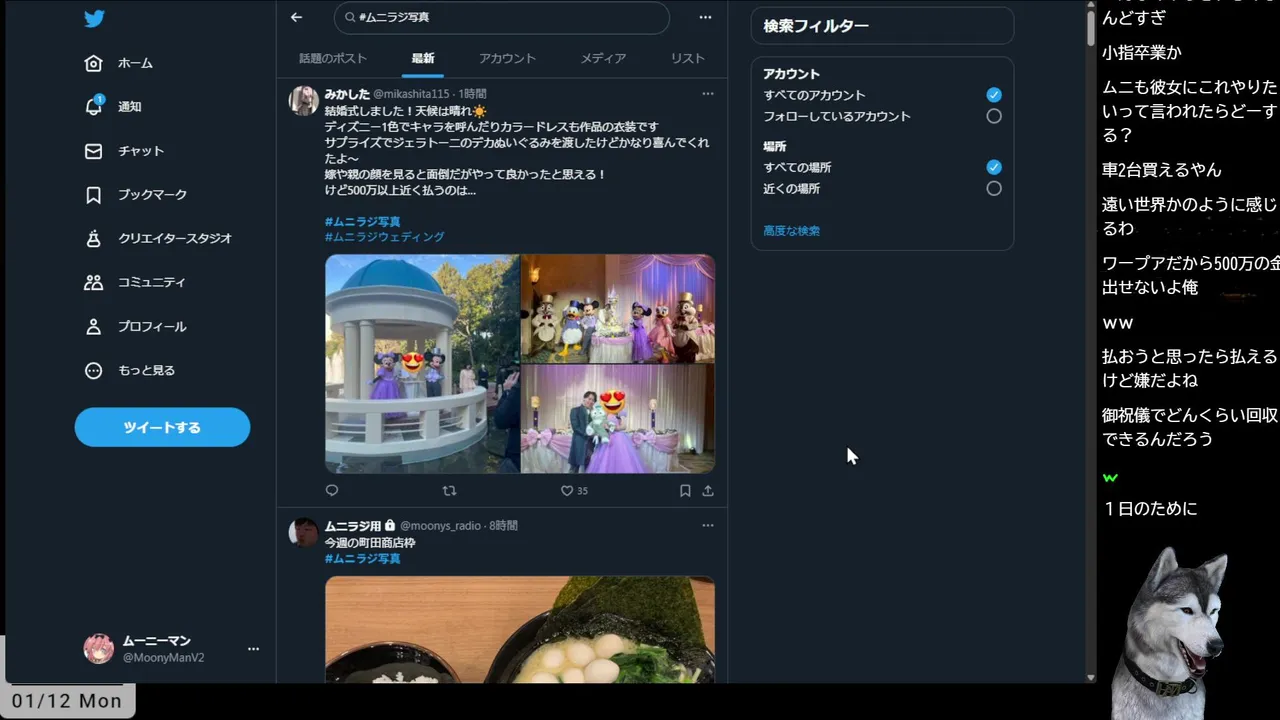
Task: Select 'すべての場所' radio option
Action: (993, 167)
